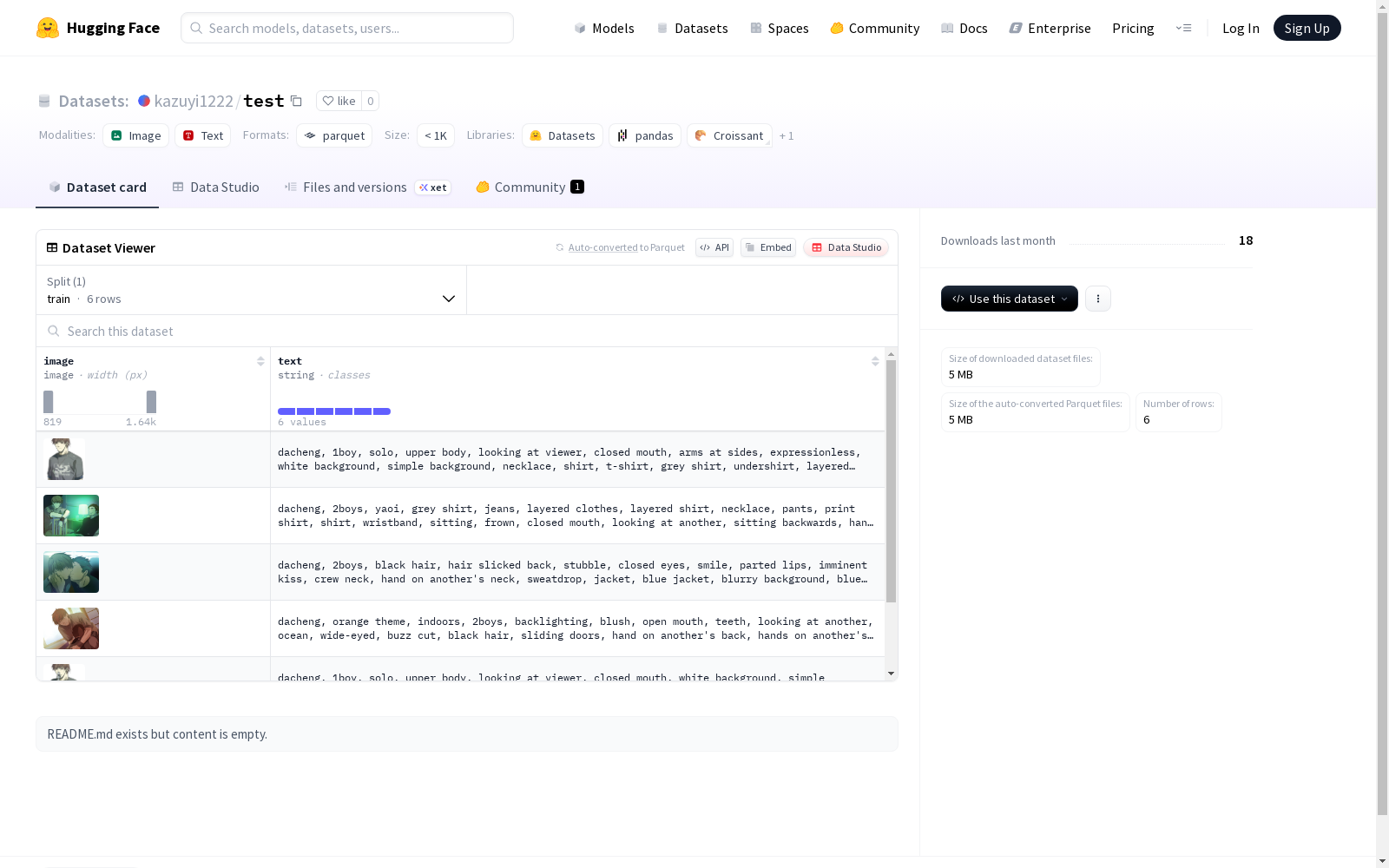Open the imminent kiss row thumbnail
Image resolution: width=1389 pixels, height=868 pixels.
coord(71,572)
